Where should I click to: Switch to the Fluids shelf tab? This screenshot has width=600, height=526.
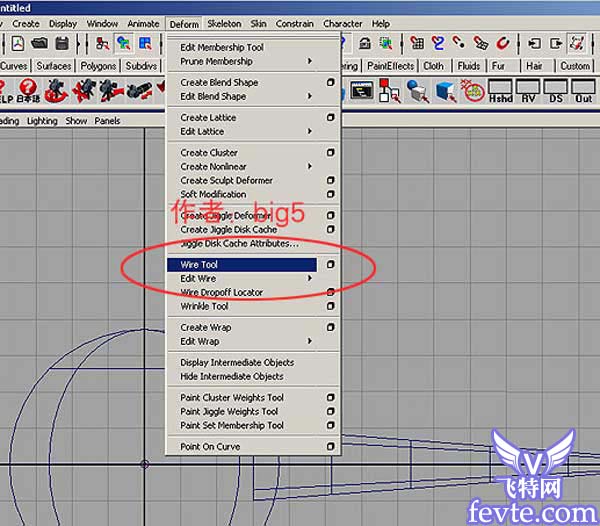click(469, 66)
